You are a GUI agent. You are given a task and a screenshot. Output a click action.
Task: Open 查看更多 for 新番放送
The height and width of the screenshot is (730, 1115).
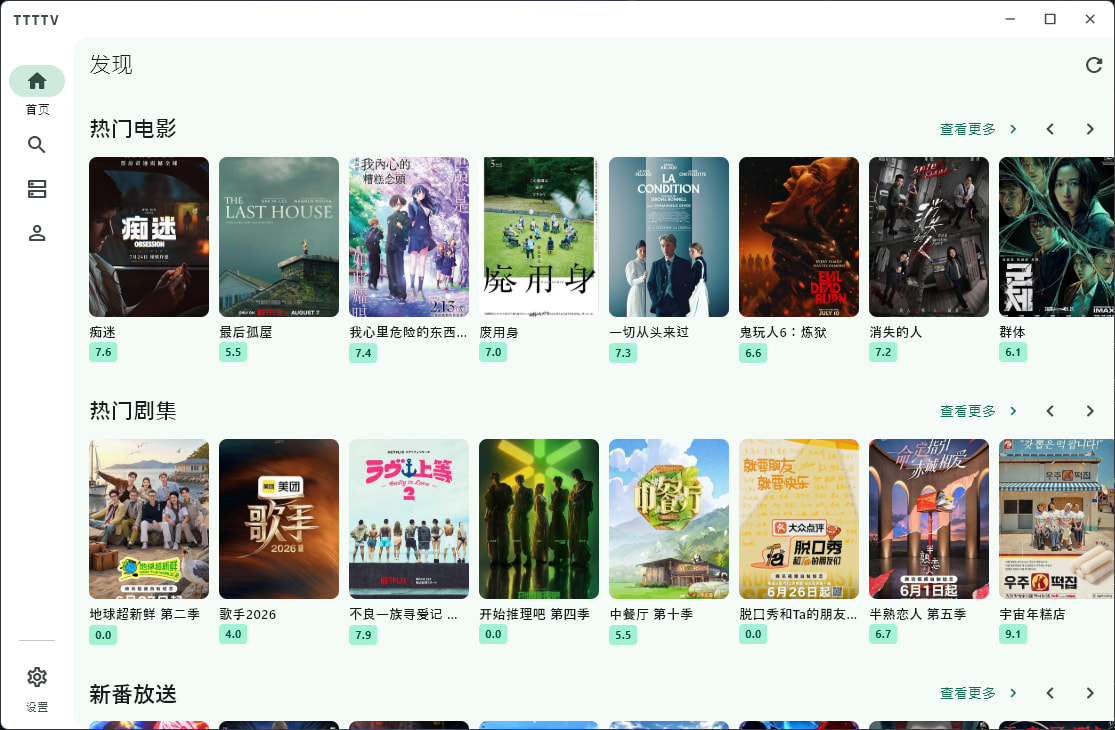click(978, 693)
